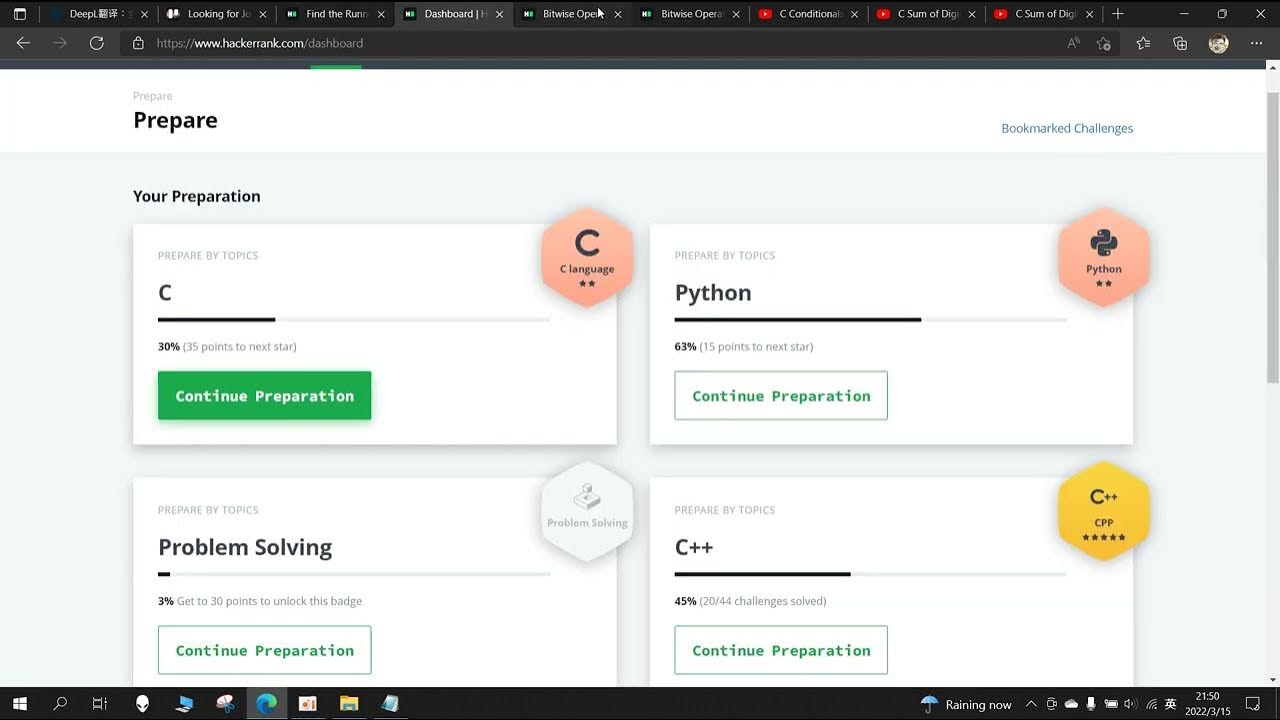1280x720 pixels.
Task: Click the C++ progress bar
Action: click(x=871, y=574)
